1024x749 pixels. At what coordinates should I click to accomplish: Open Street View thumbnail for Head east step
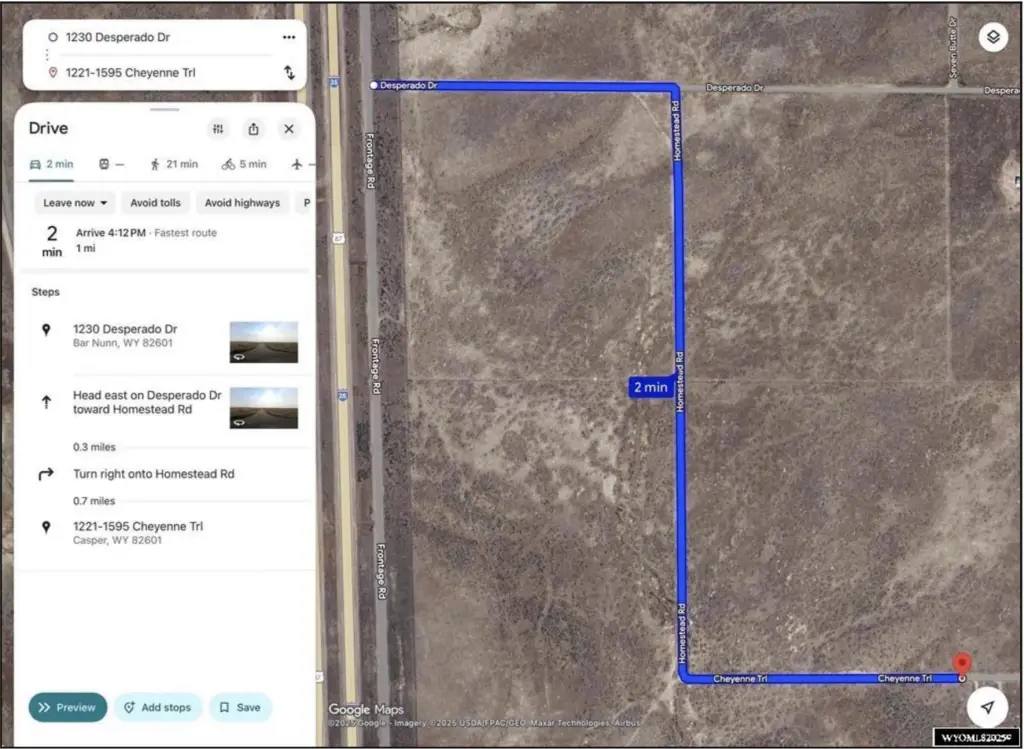263,408
